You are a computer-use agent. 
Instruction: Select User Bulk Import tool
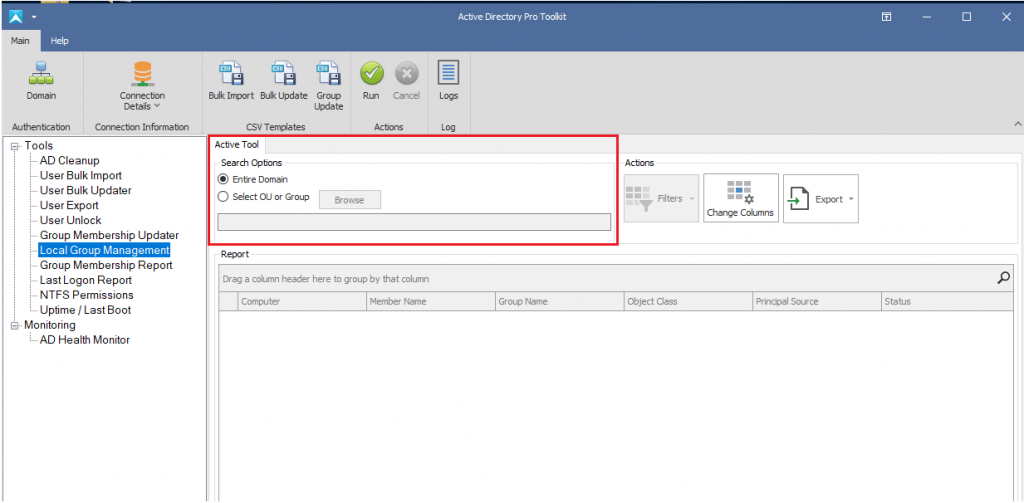(x=81, y=175)
